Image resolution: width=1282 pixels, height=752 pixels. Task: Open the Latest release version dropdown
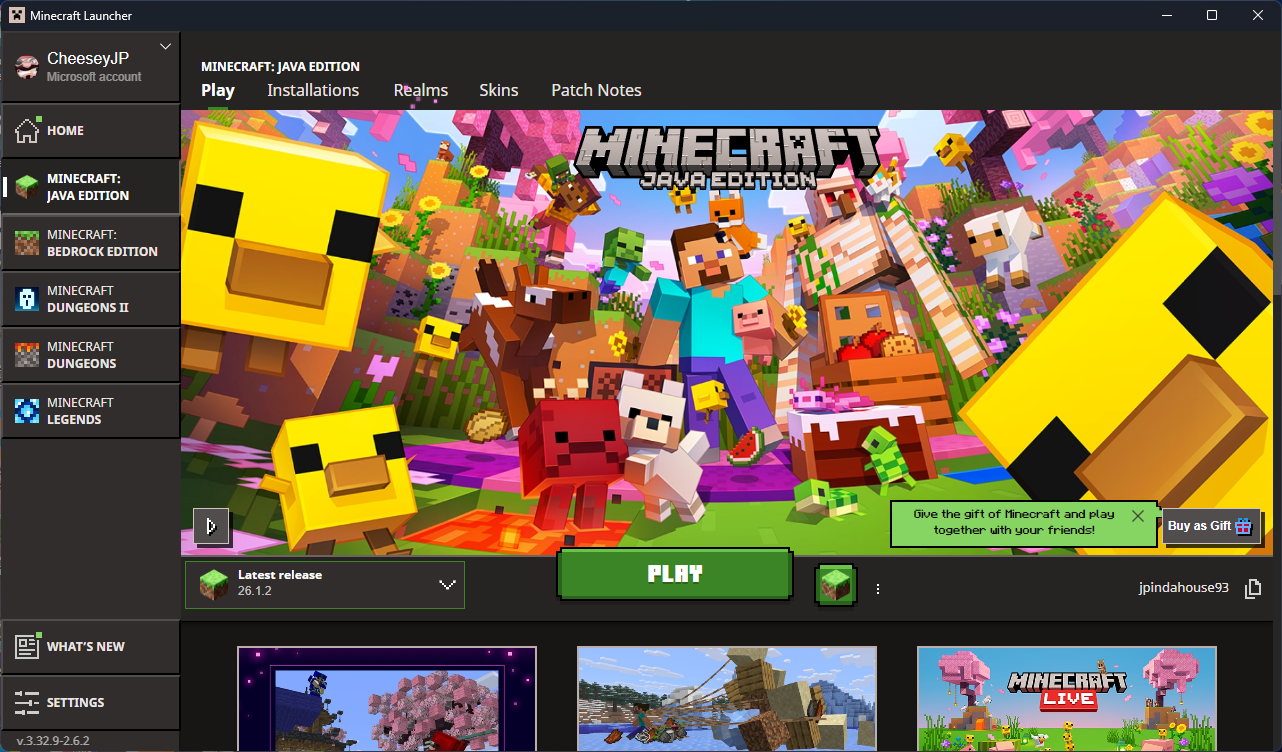(x=325, y=584)
